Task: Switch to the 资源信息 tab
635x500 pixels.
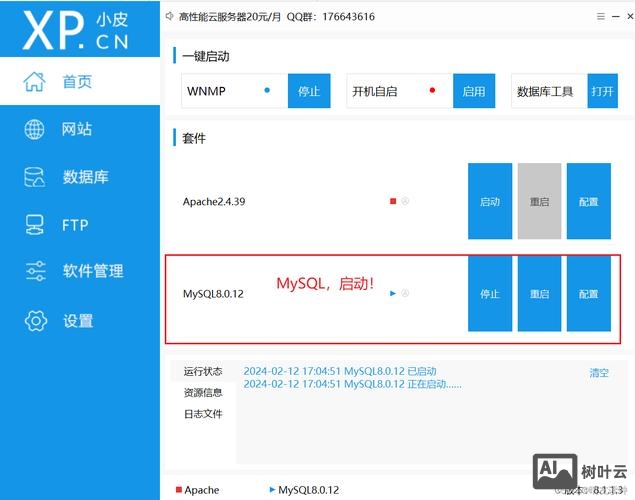Action: tap(203, 392)
